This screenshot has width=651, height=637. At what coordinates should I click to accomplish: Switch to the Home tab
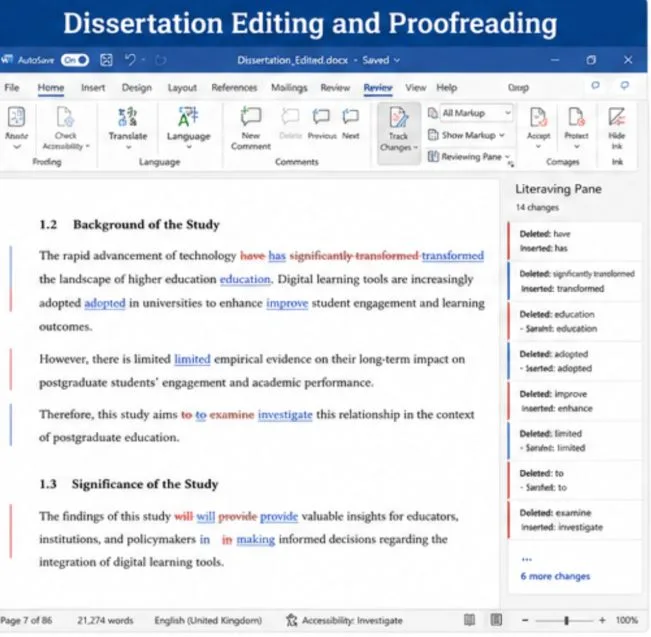click(x=51, y=88)
